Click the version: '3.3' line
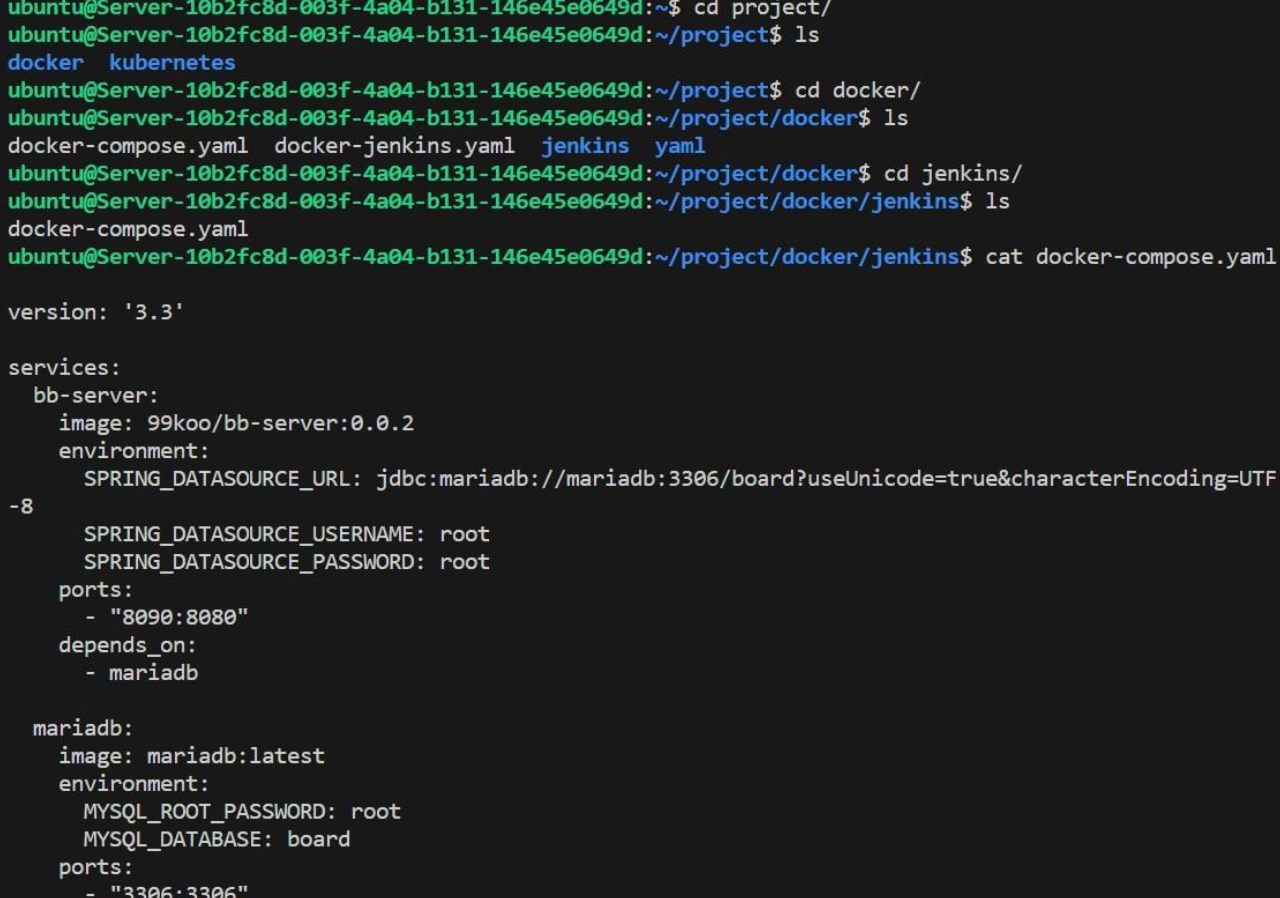Screen dimensions: 1280x898 [x=96, y=312]
